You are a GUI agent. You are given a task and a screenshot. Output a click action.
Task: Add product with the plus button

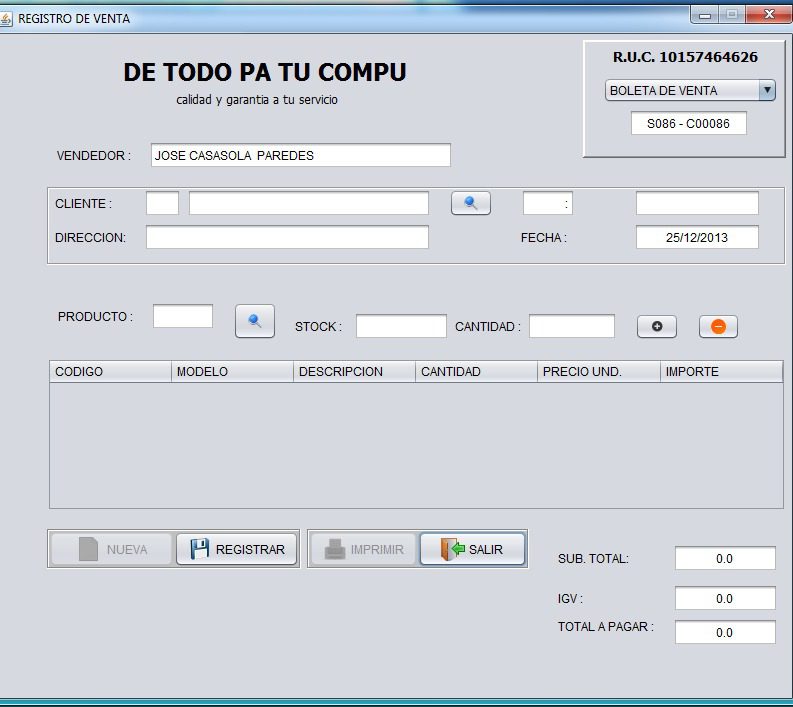point(656,326)
